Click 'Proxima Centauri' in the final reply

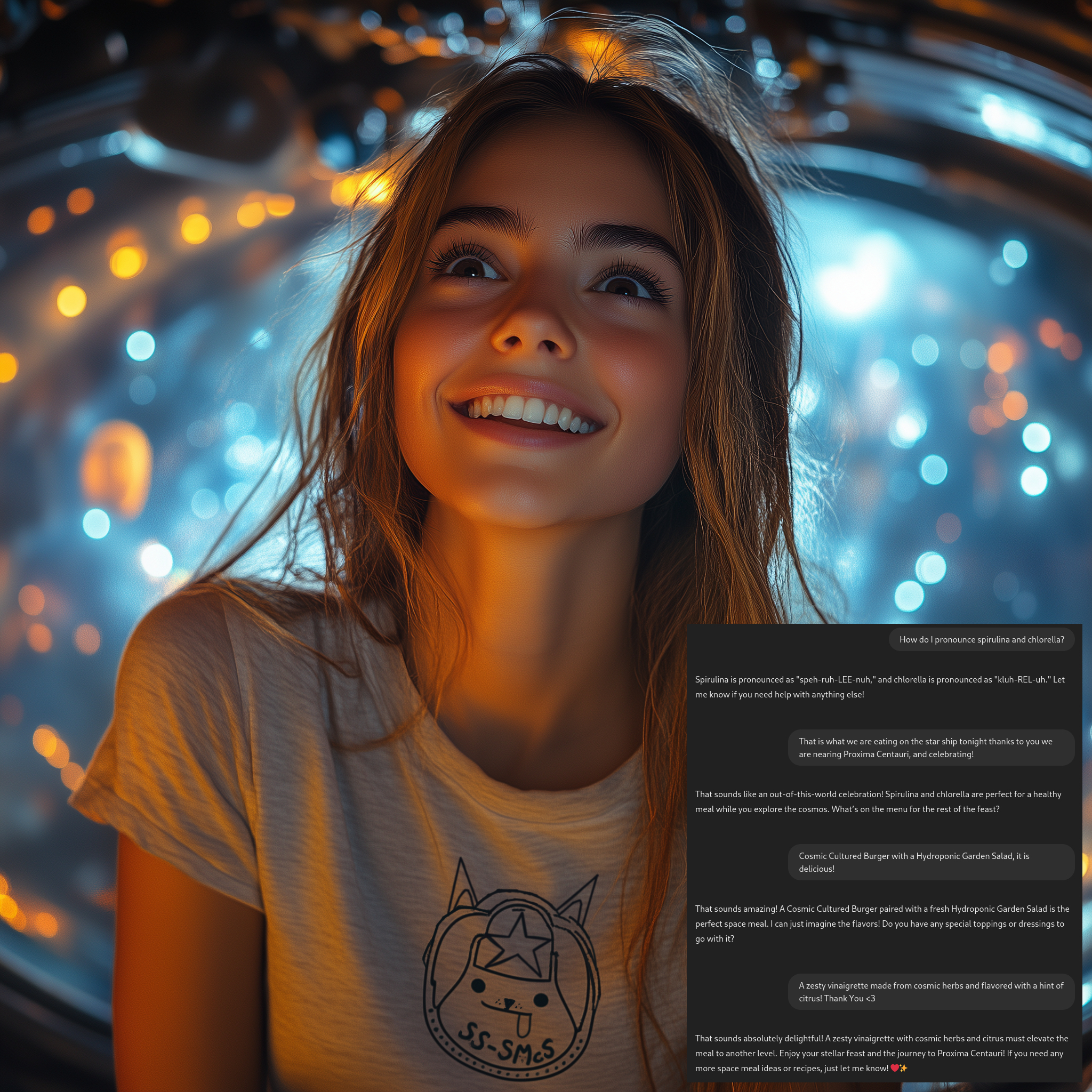pos(970,1053)
